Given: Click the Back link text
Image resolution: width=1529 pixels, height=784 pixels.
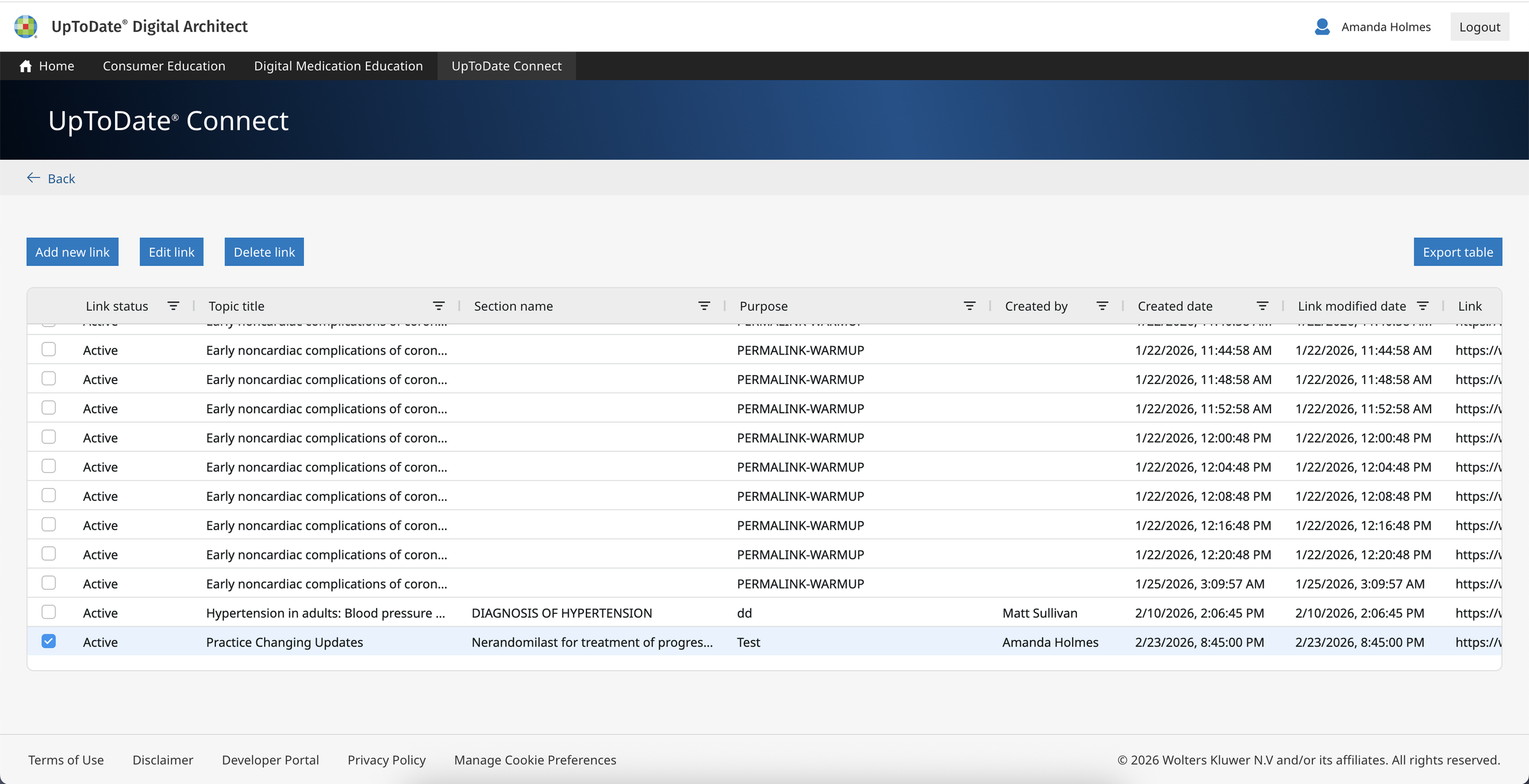Looking at the screenshot, I should point(61,179).
